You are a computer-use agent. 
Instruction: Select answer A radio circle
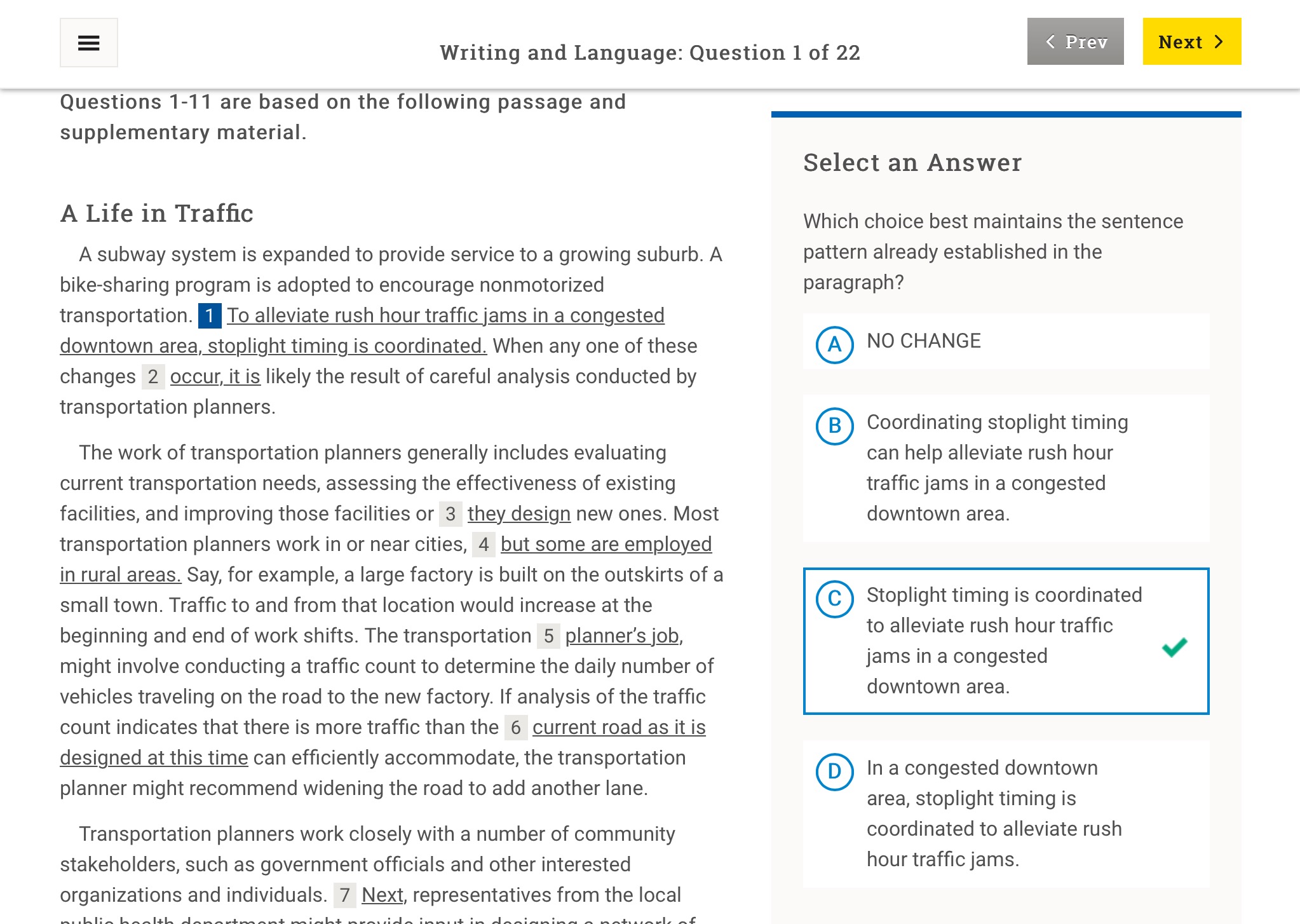(x=834, y=344)
